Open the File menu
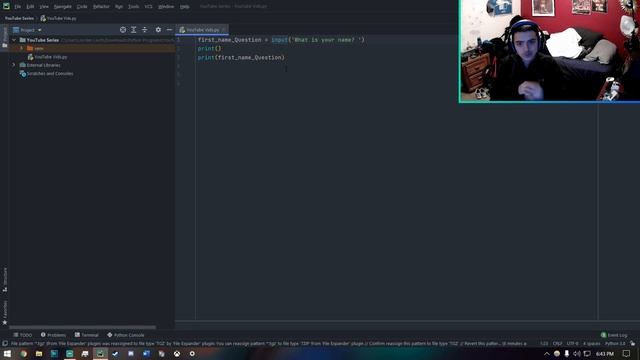 point(18,7)
